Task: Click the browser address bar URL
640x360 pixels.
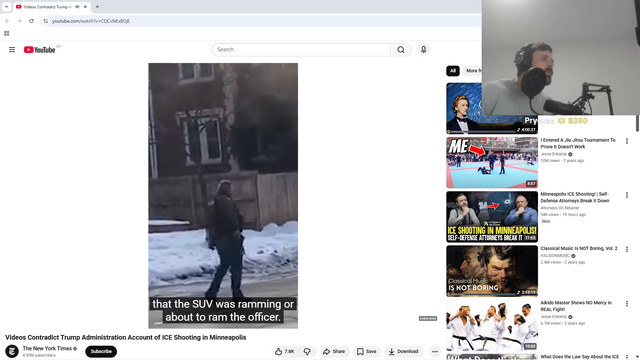Action: coord(91,21)
